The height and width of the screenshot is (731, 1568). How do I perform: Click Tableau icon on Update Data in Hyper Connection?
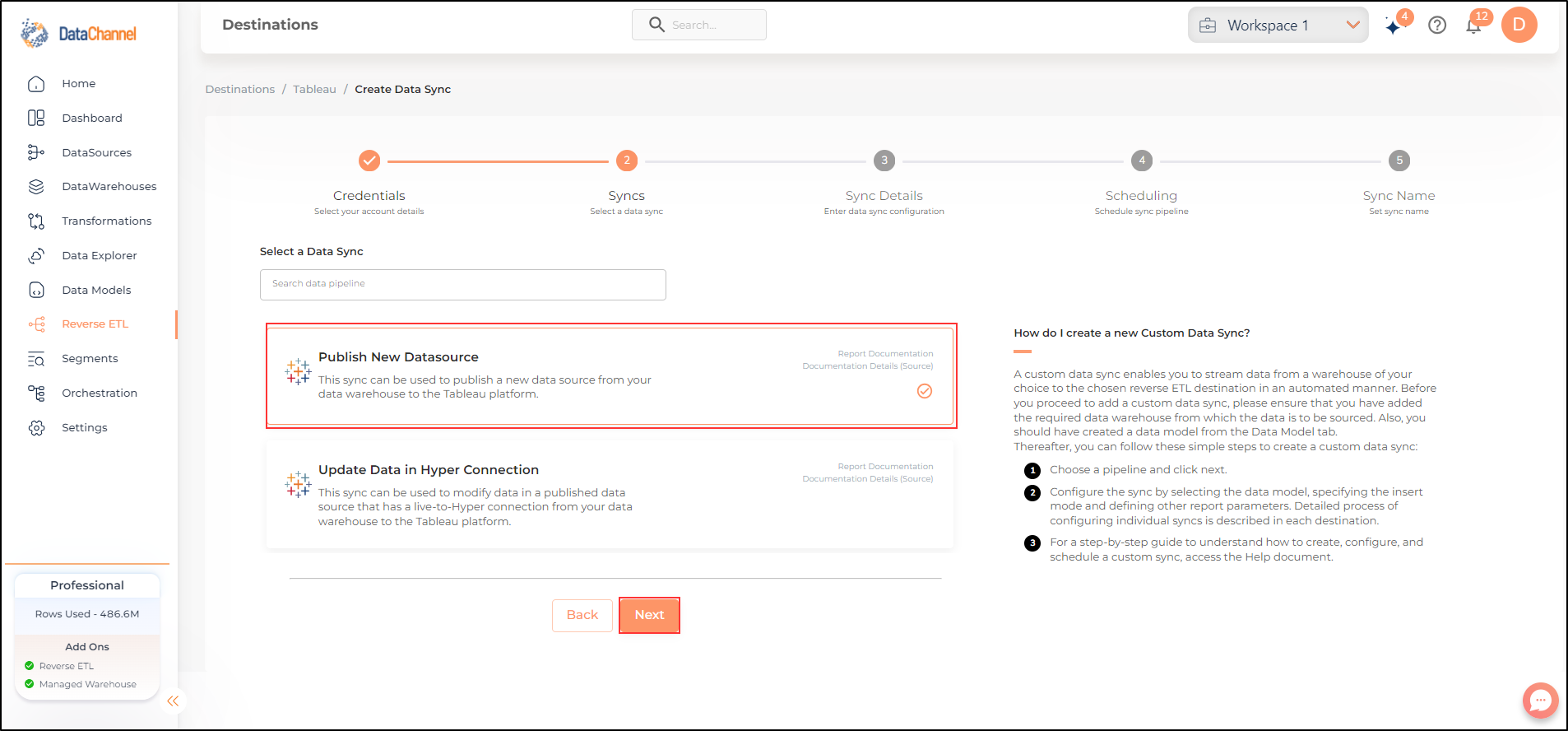click(298, 485)
